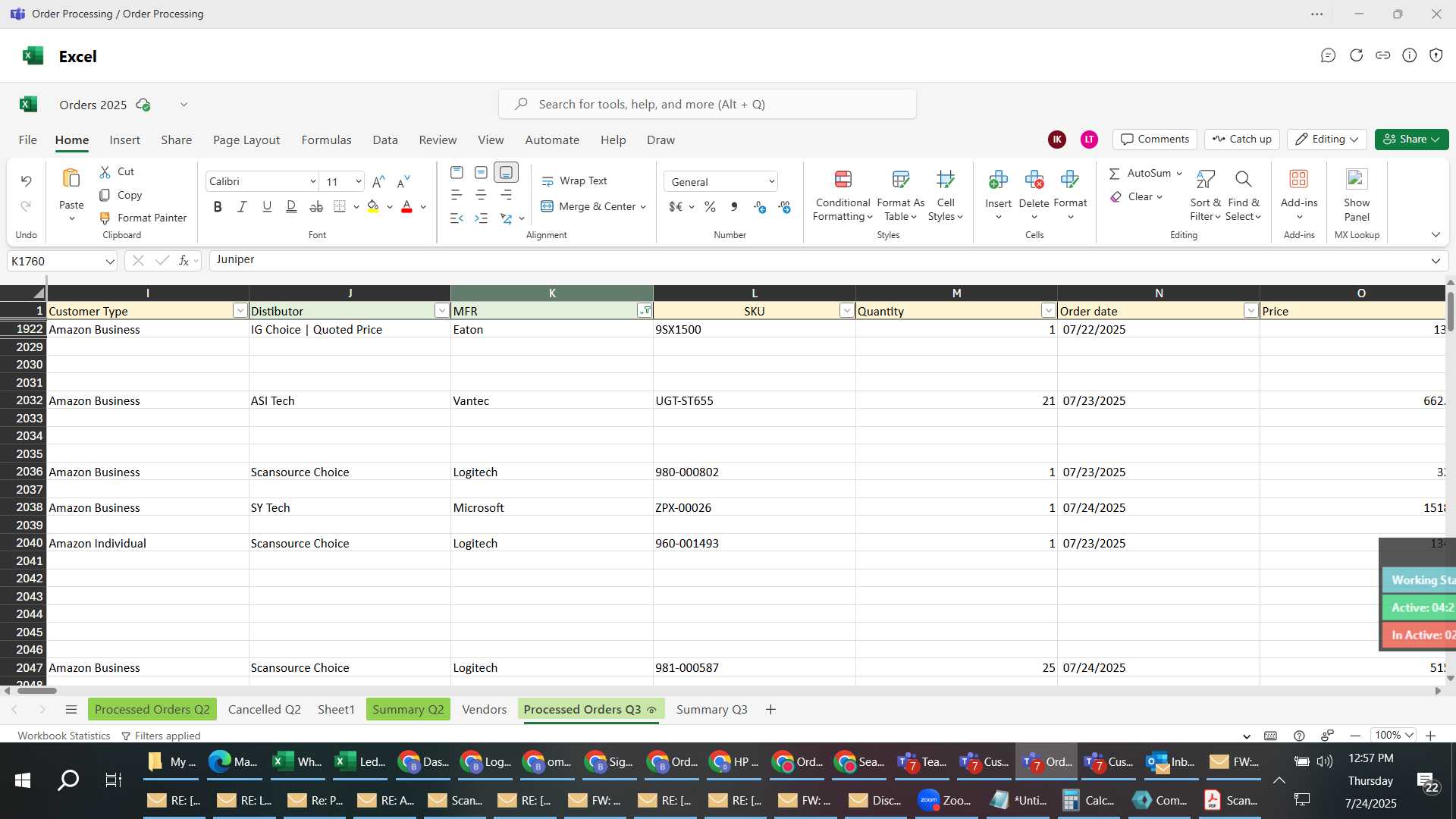
Task: Open MFR column filter dropdown
Action: [645, 310]
